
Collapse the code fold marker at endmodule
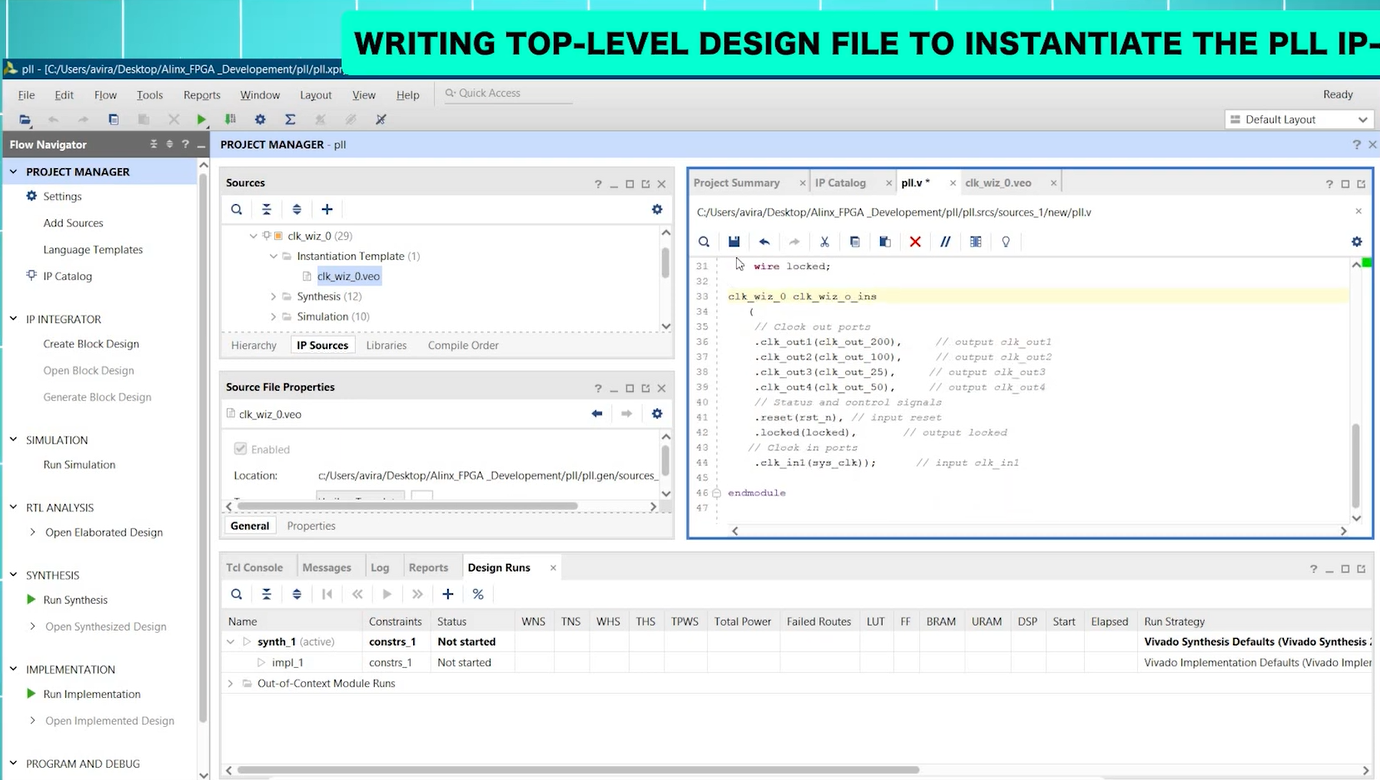point(716,493)
